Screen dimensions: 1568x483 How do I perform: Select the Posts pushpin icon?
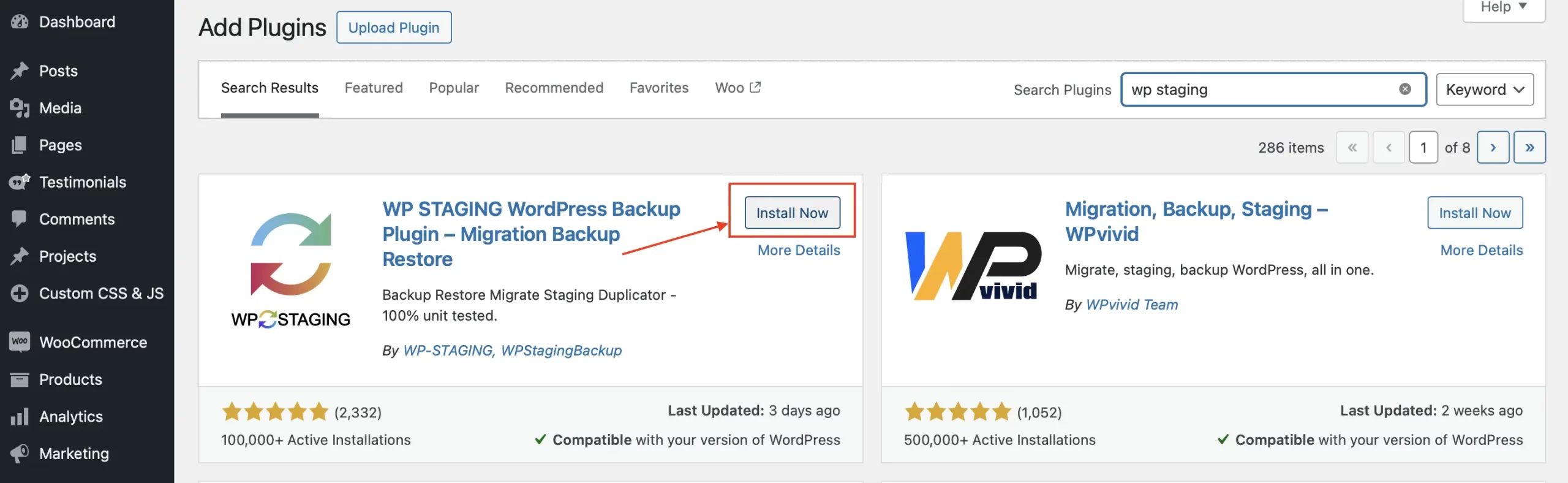20,70
